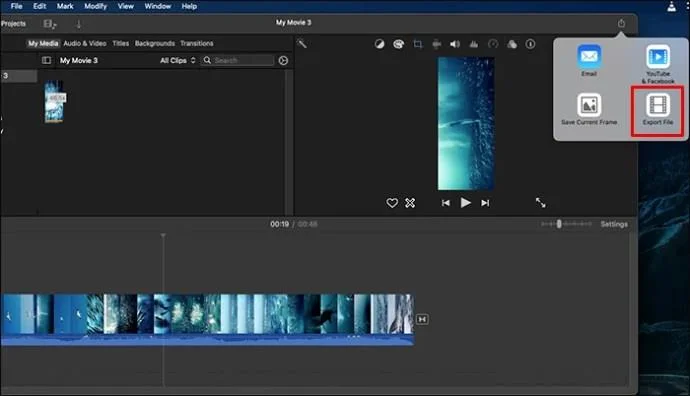
Task: Open the color correction palette tool
Action: point(398,44)
